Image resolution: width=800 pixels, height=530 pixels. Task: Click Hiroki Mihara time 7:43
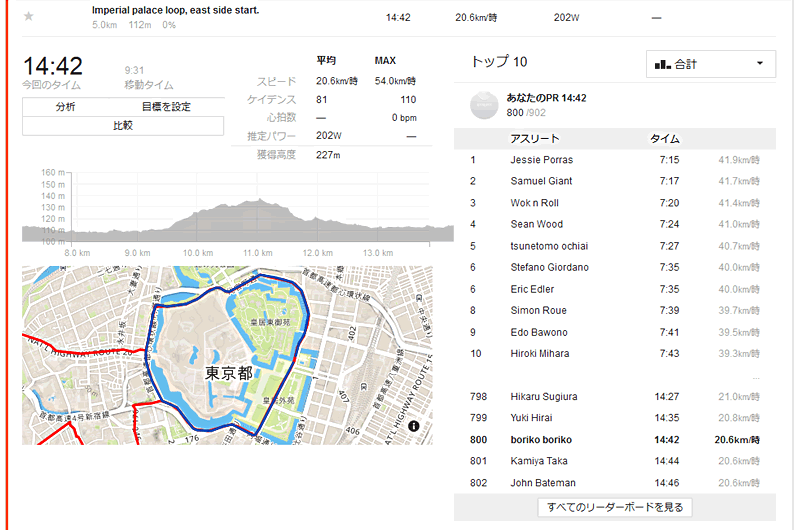pyautogui.click(x=669, y=353)
